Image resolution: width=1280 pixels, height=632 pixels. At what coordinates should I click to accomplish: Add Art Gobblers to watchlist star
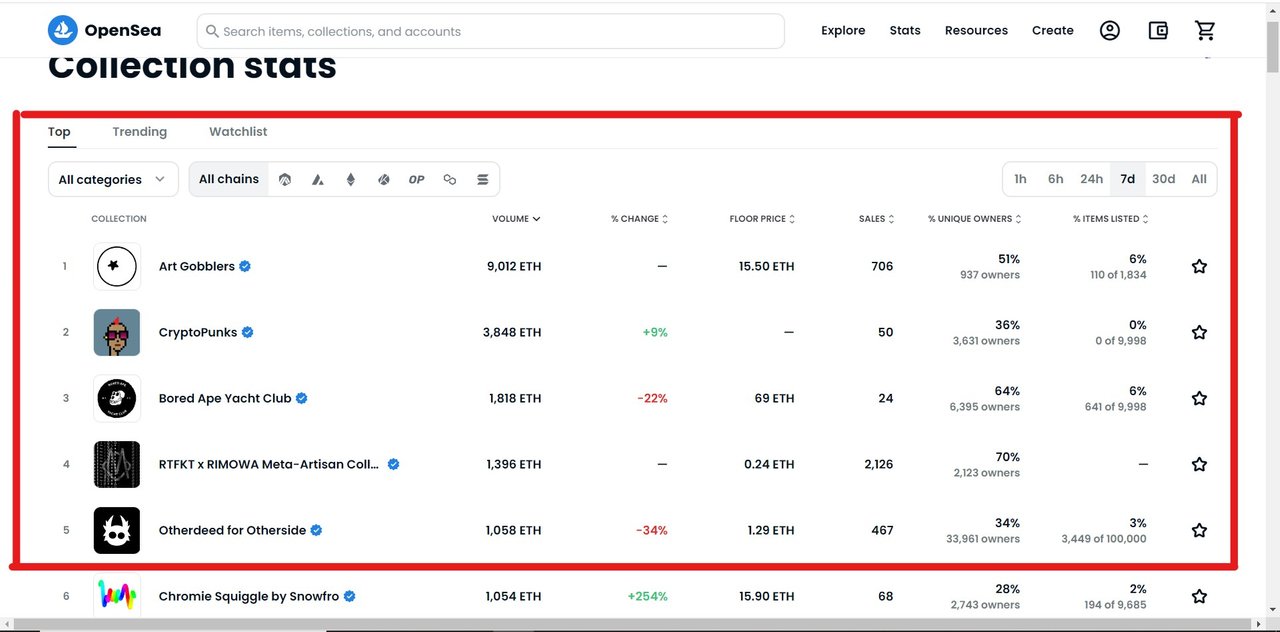pos(1199,266)
